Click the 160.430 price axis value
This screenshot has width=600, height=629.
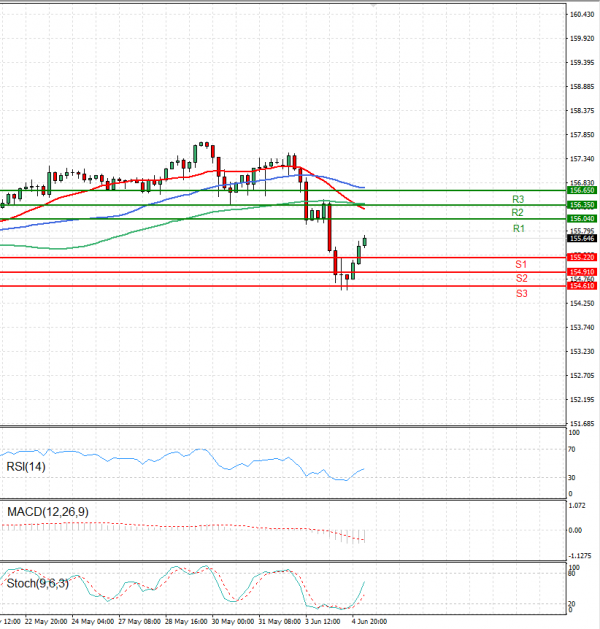click(x=582, y=14)
